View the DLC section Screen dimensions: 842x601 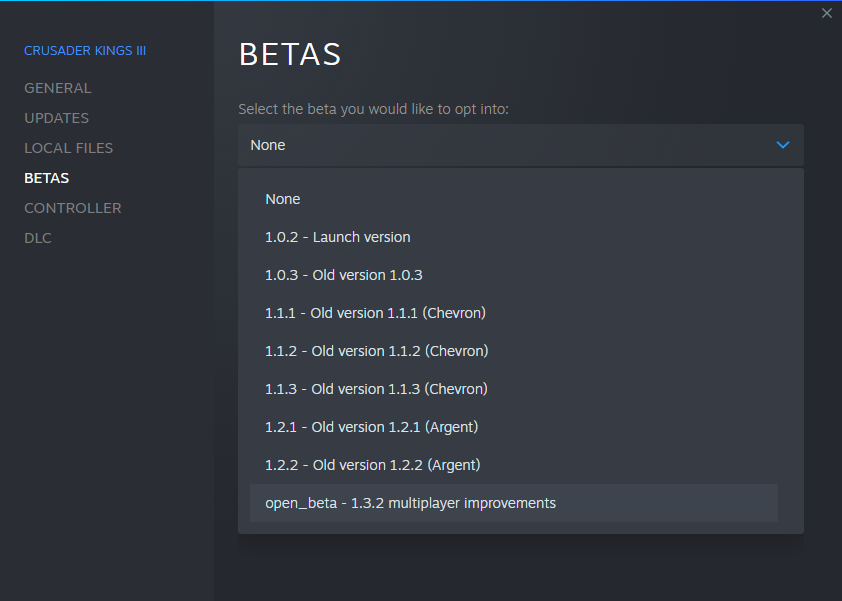click(37, 237)
